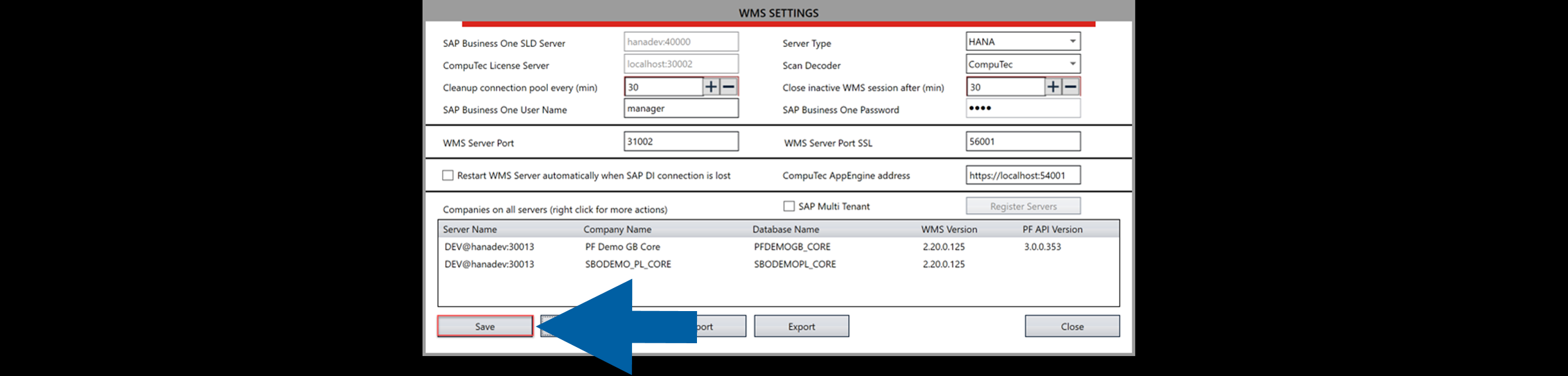The image size is (1568, 376).
Task: Open the Server Type dropdown
Action: click(1023, 42)
